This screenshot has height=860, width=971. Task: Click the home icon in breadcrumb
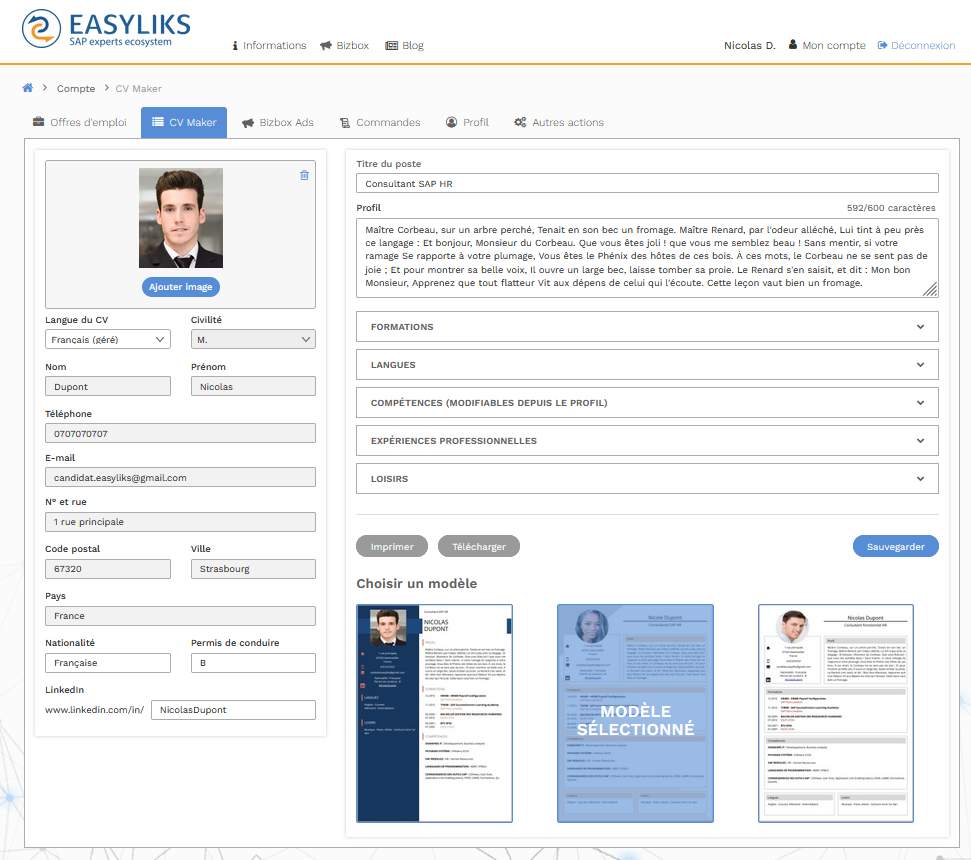tap(28, 88)
